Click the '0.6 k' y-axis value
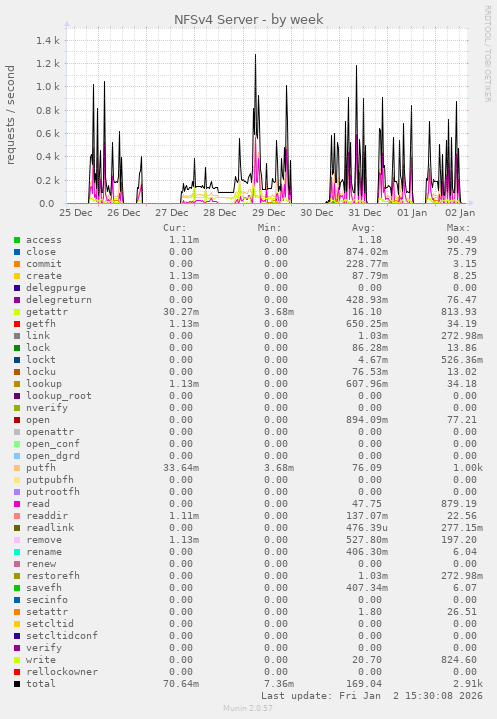The height and width of the screenshot is (719, 497). [x=48, y=133]
